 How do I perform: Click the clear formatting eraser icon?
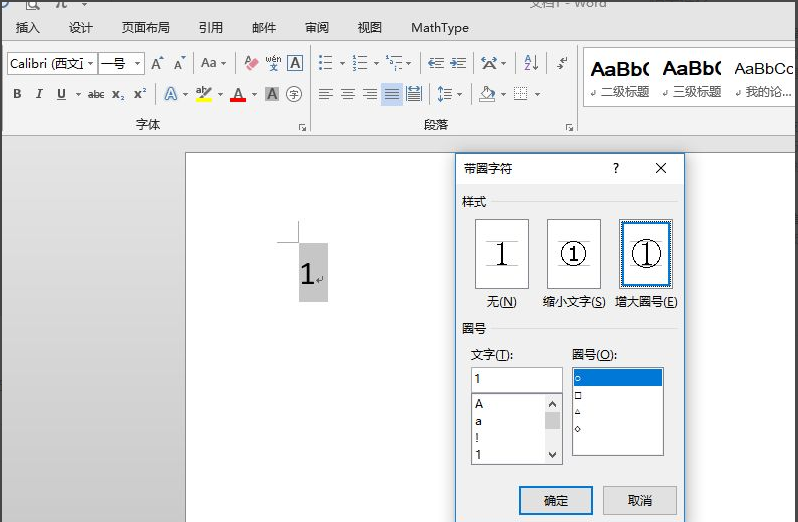click(251, 63)
